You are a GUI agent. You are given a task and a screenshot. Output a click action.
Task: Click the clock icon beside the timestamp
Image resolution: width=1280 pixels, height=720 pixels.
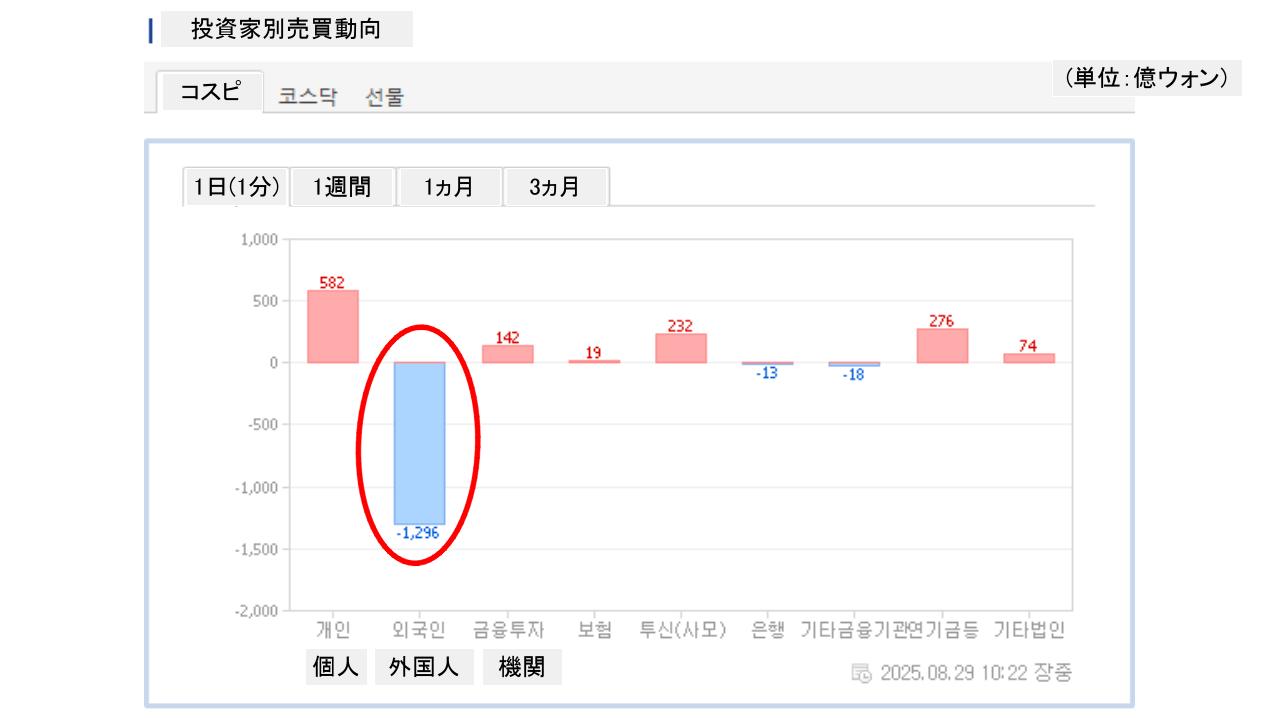click(x=860, y=673)
